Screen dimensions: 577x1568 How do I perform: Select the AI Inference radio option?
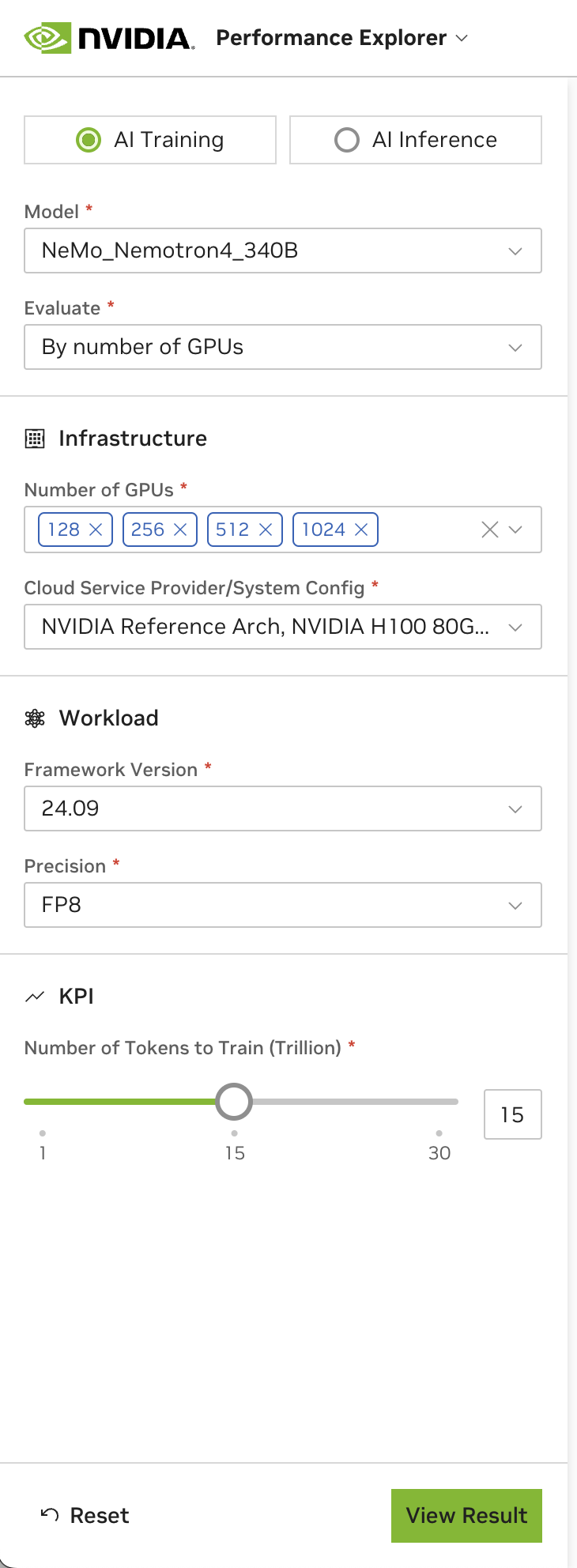click(347, 140)
